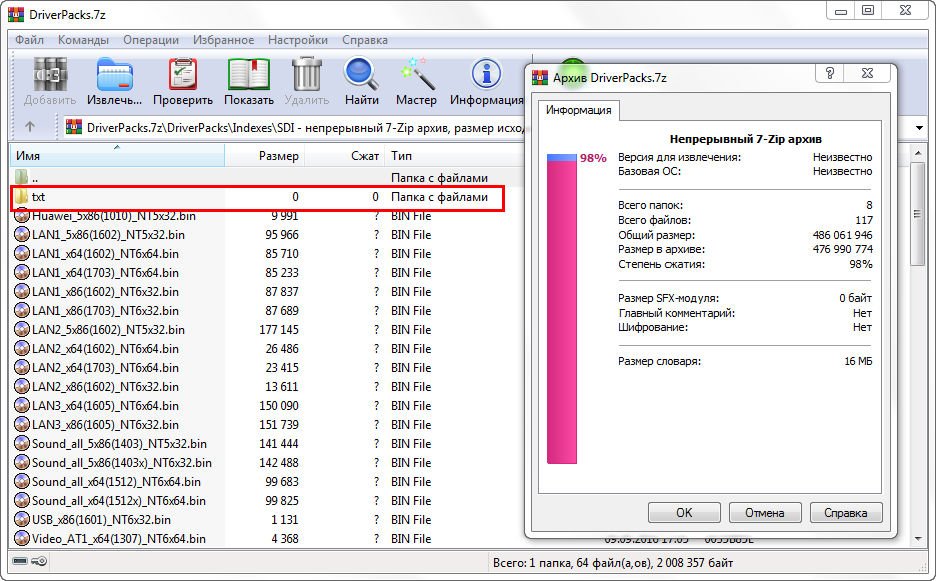Click the file list vertical scrollbar thumb
The height and width of the screenshot is (581, 936).
click(917, 214)
